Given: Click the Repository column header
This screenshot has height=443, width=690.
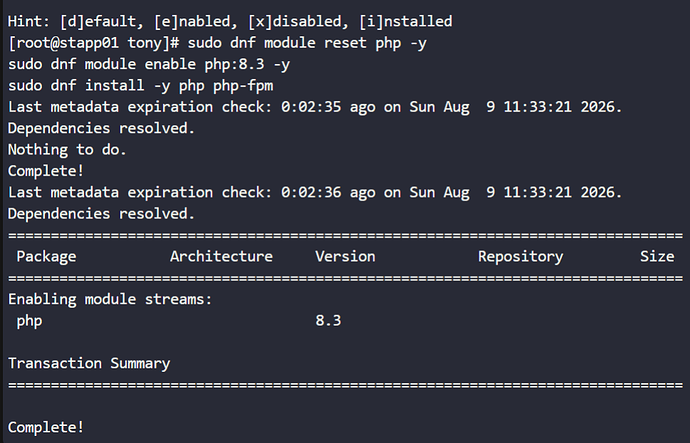Looking at the screenshot, I should click(521, 256).
